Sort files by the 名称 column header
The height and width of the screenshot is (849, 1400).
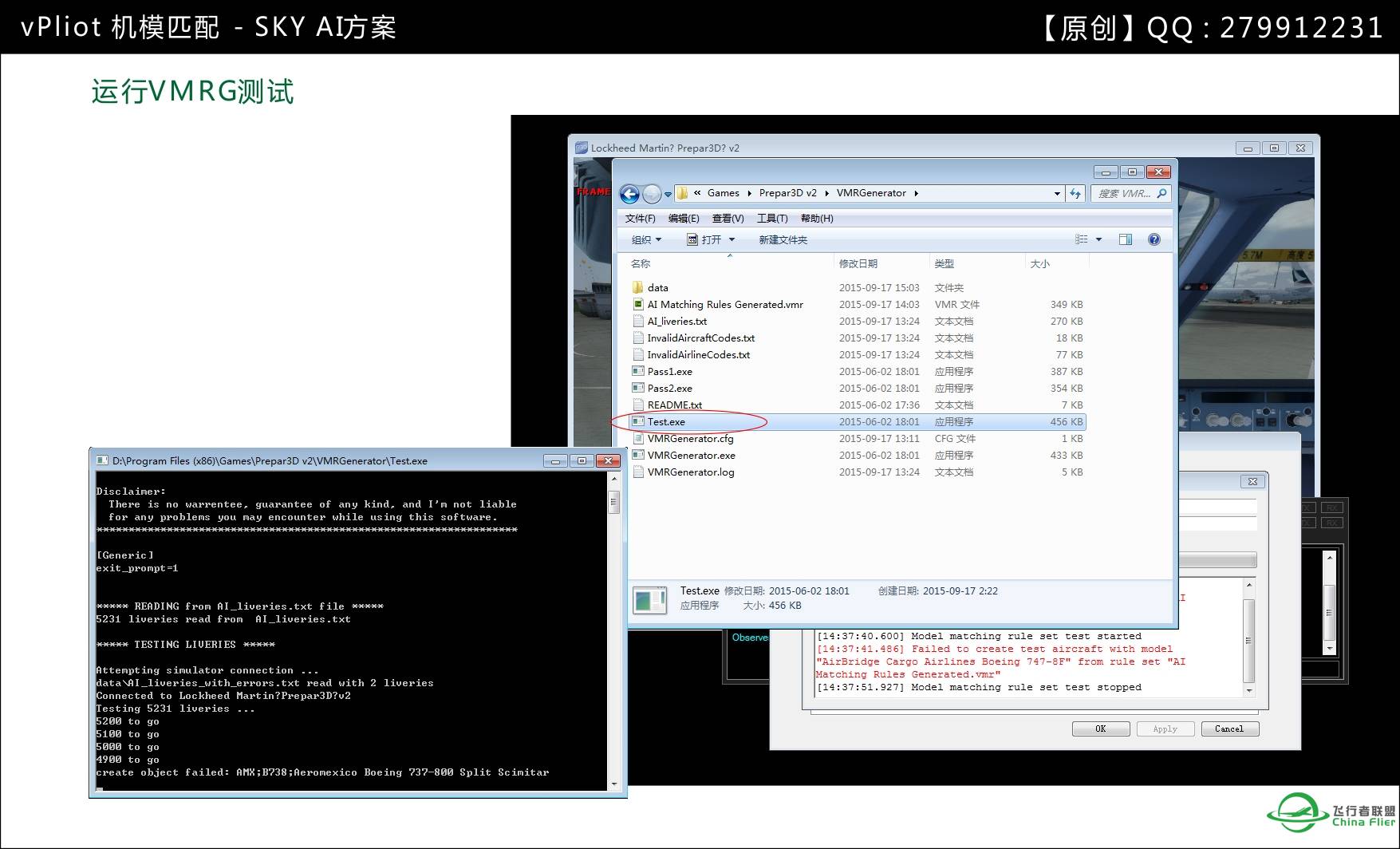point(641,264)
